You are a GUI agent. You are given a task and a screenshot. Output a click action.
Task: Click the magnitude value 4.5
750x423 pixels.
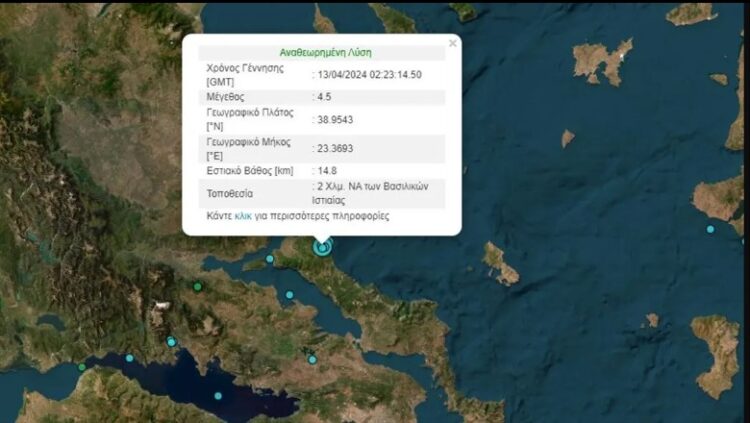pyautogui.click(x=326, y=97)
